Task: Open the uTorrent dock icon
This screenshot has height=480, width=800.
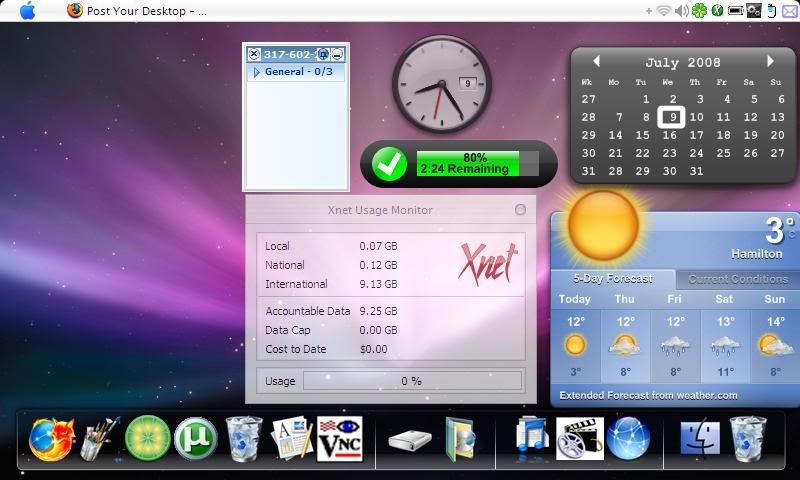Action: pyautogui.click(x=195, y=439)
